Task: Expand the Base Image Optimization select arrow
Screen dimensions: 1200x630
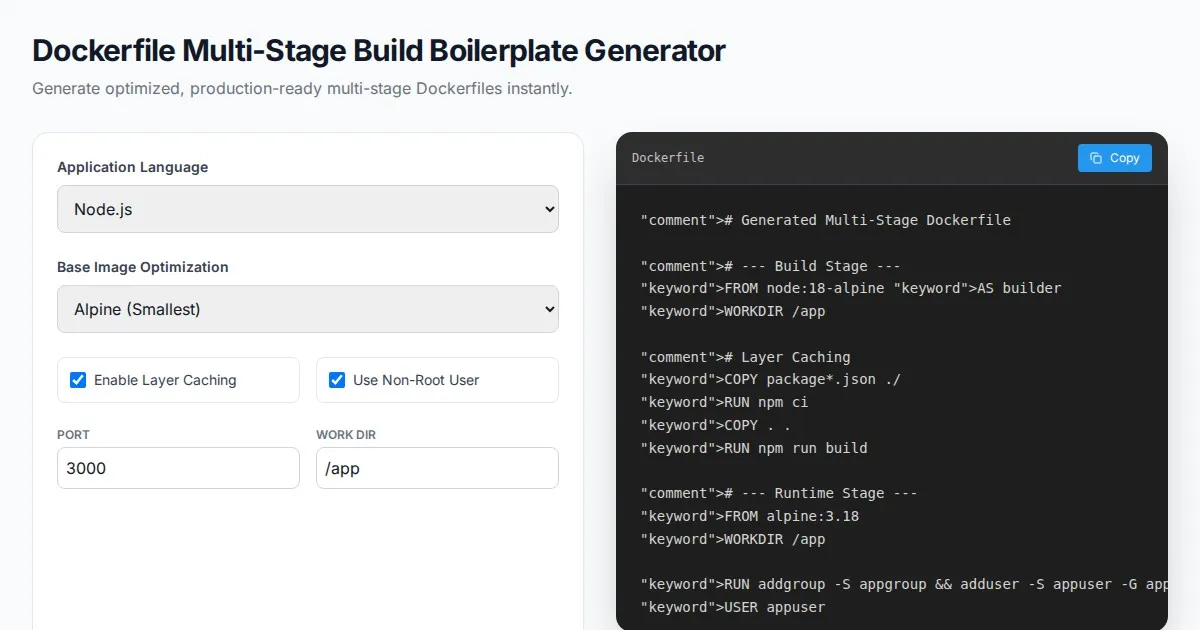Action: [548, 309]
